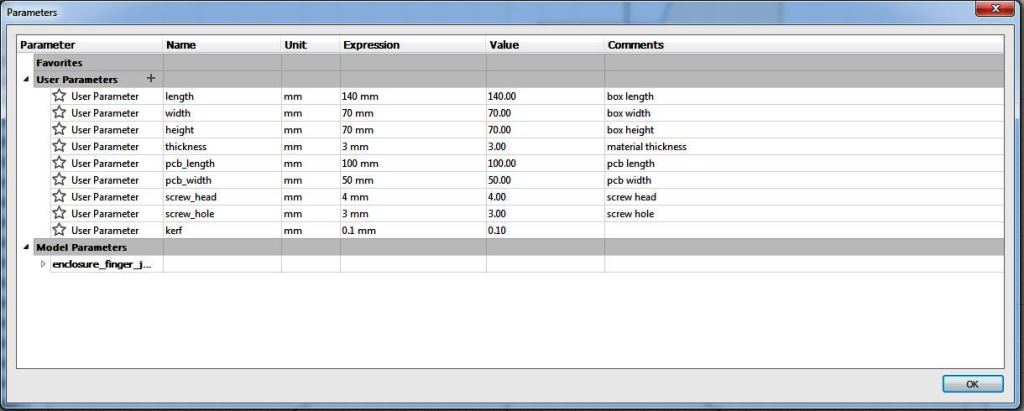Select the name cell 'screw_hole'
The image size is (1024, 411).
pyautogui.click(x=222, y=214)
